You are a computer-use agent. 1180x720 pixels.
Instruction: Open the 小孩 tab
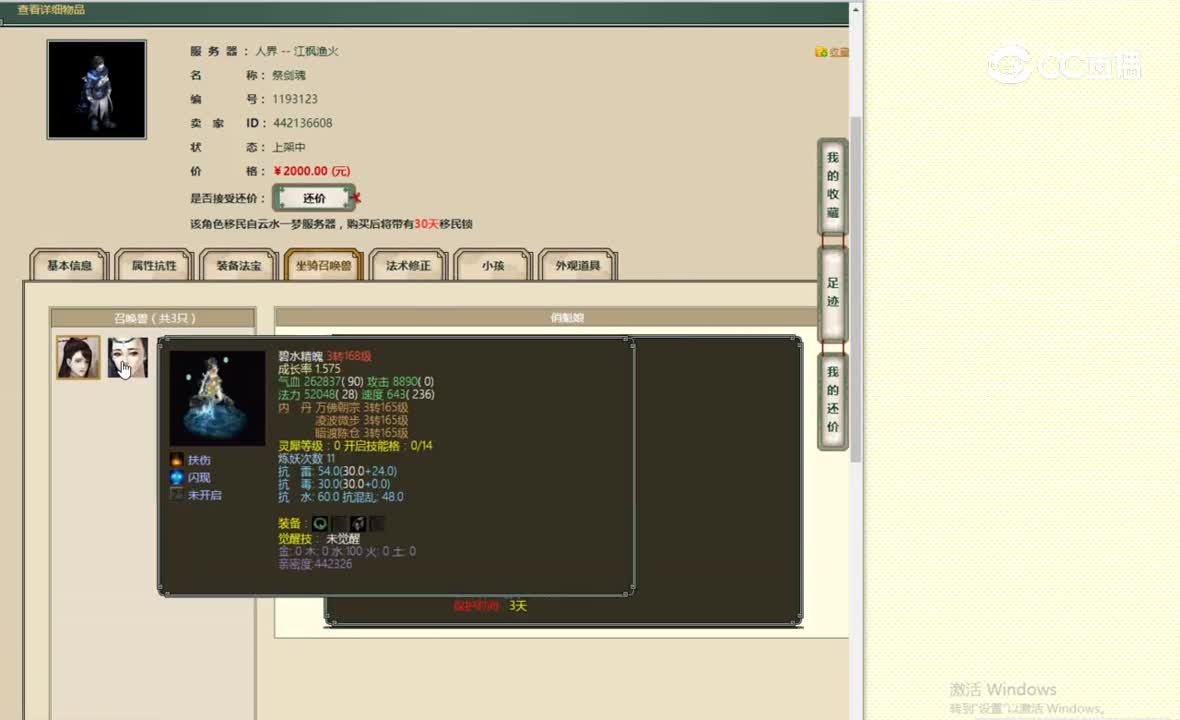point(493,266)
